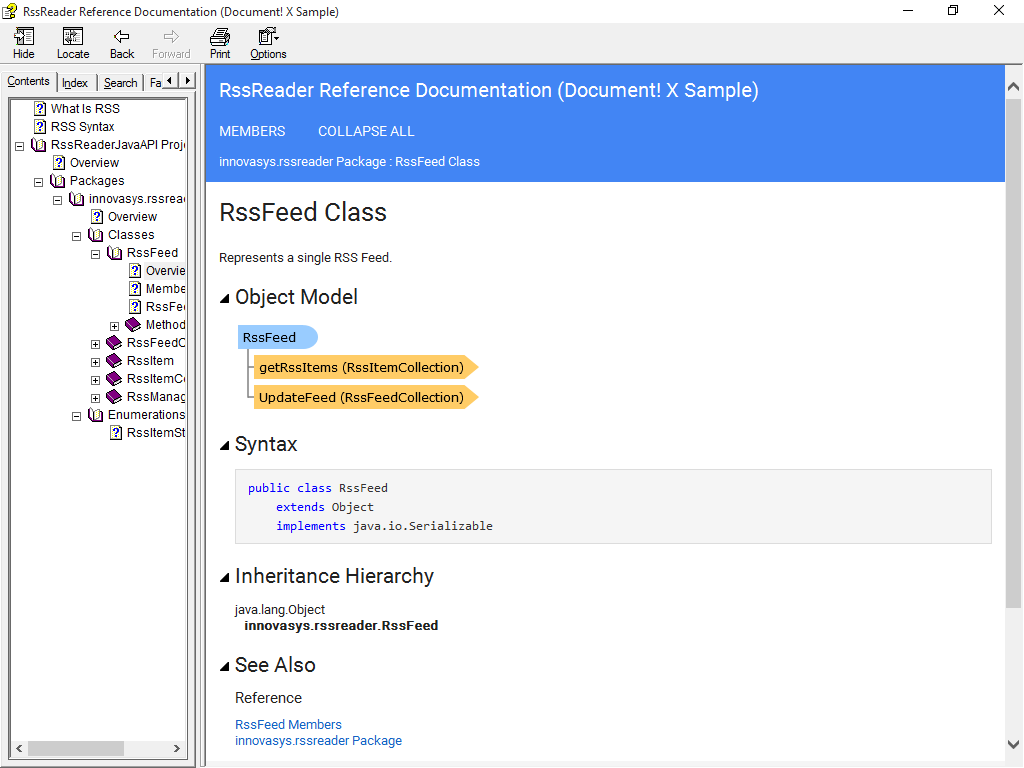Select the What Is RSS topic
The width and height of the screenshot is (1024, 768).
coord(85,108)
